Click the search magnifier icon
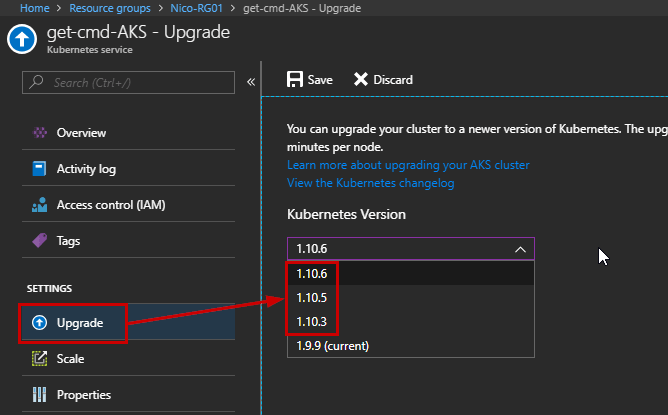The width and height of the screenshot is (668, 415). pos(36,82)
